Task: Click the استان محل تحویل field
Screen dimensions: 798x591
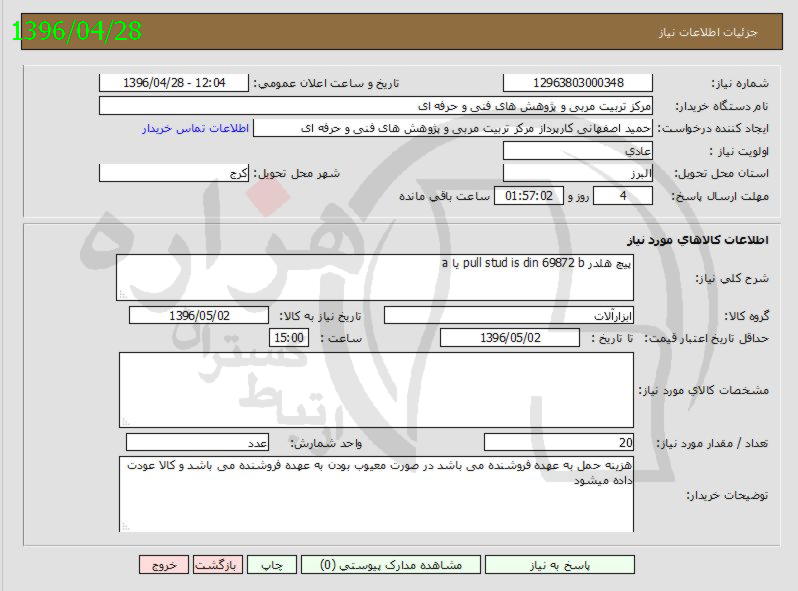Action: click(577, 173)
